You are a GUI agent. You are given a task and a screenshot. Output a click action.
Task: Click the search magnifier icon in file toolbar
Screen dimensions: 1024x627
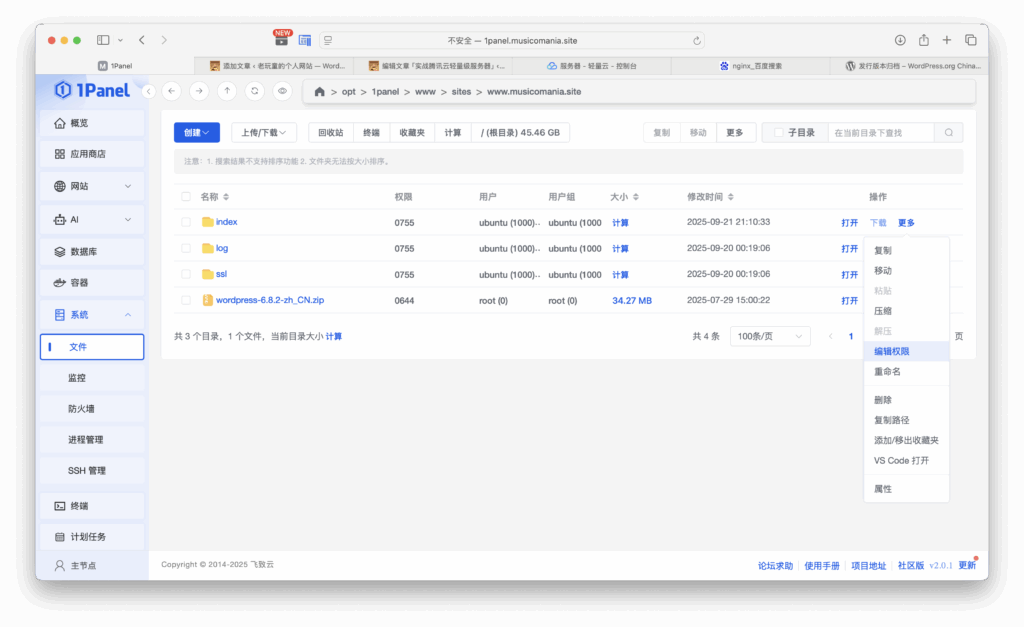pos(949,132)
